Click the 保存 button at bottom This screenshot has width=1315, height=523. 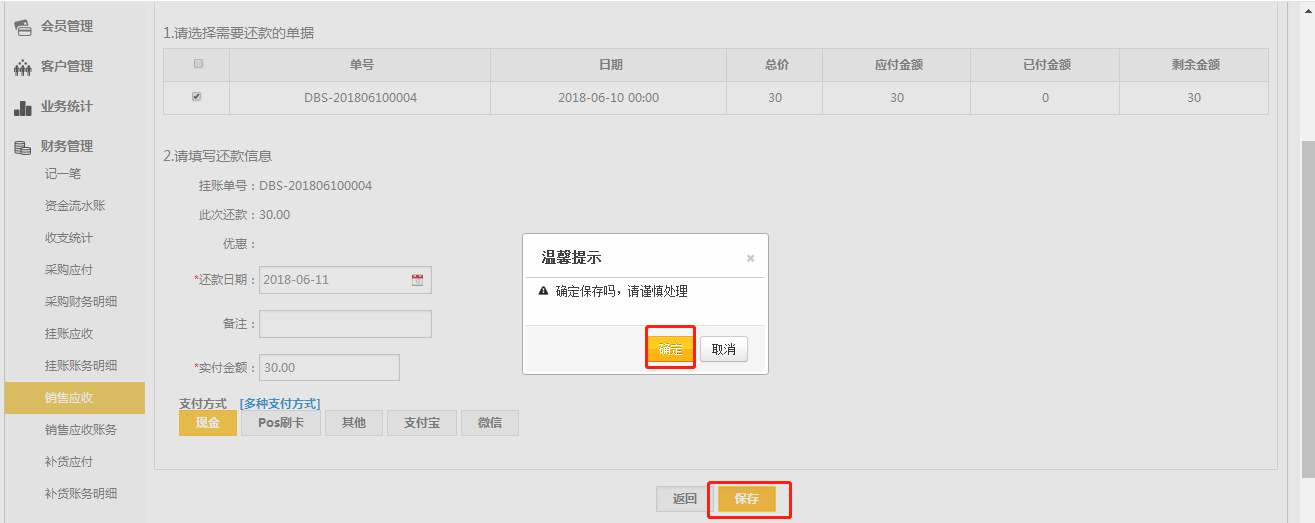[x=747, y=499]
